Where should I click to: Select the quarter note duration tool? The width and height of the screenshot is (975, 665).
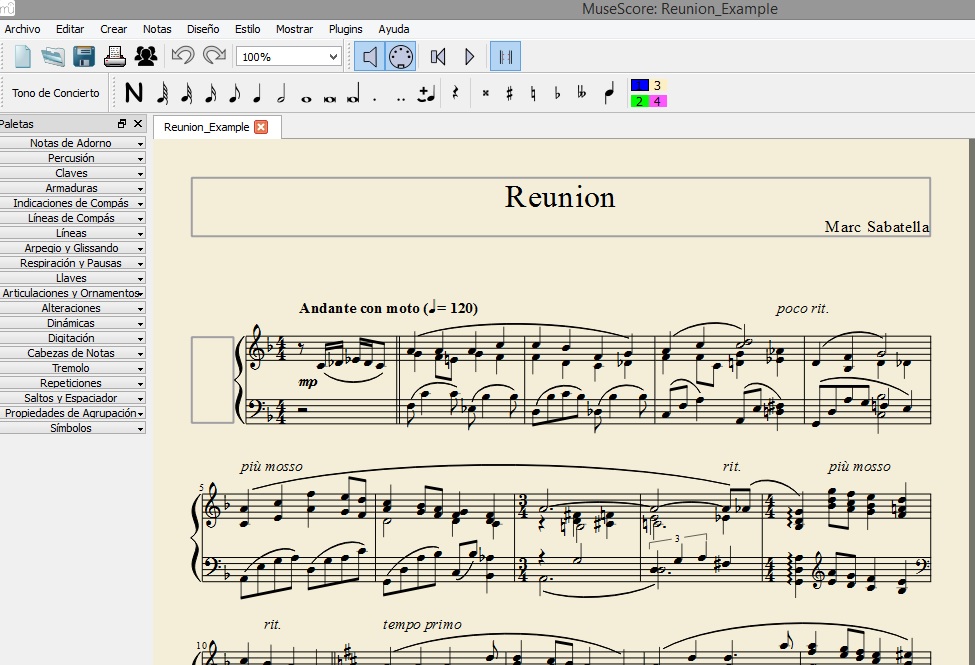(x=256, y=93)
